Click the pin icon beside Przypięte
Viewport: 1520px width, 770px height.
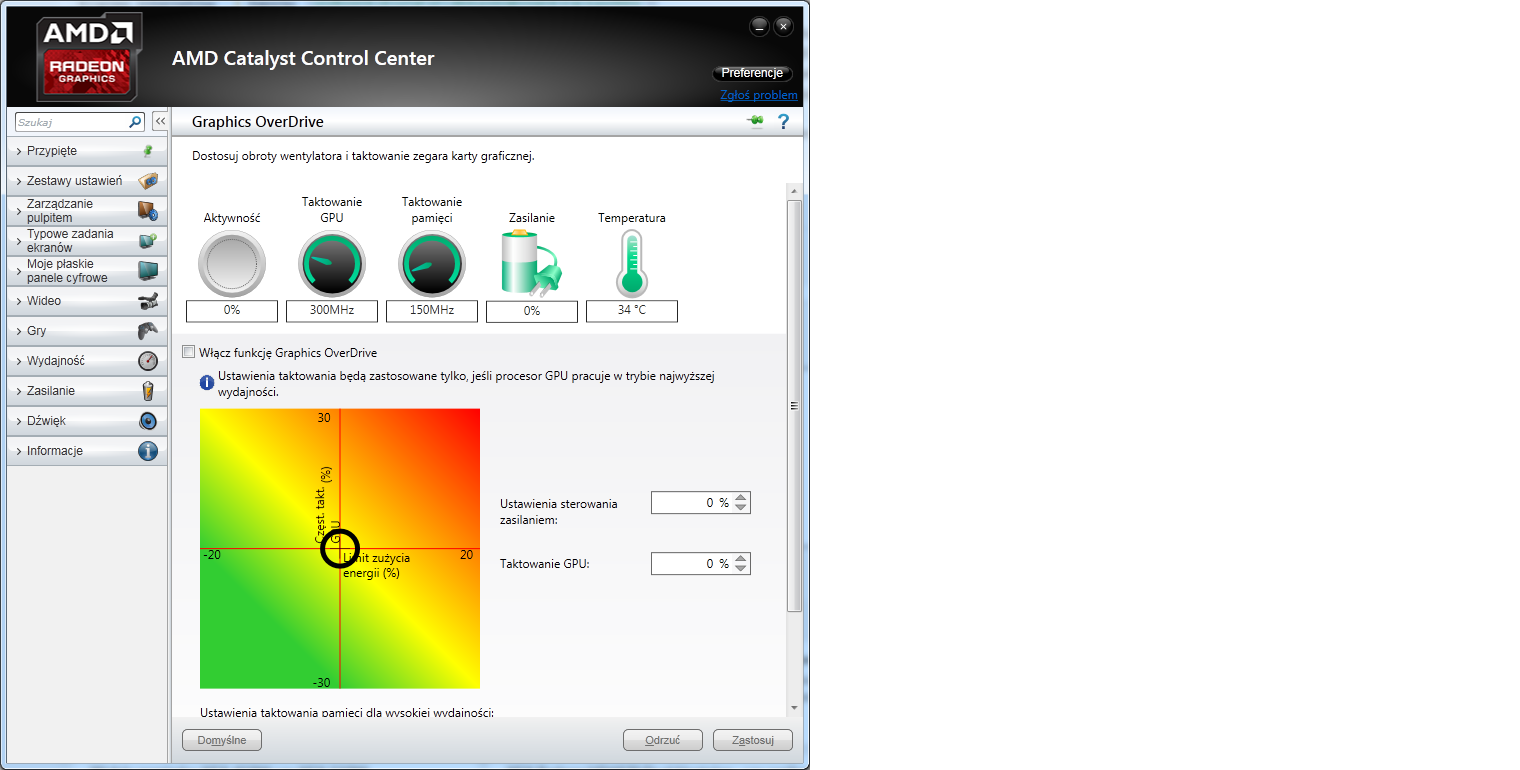[x=148, y=151]
